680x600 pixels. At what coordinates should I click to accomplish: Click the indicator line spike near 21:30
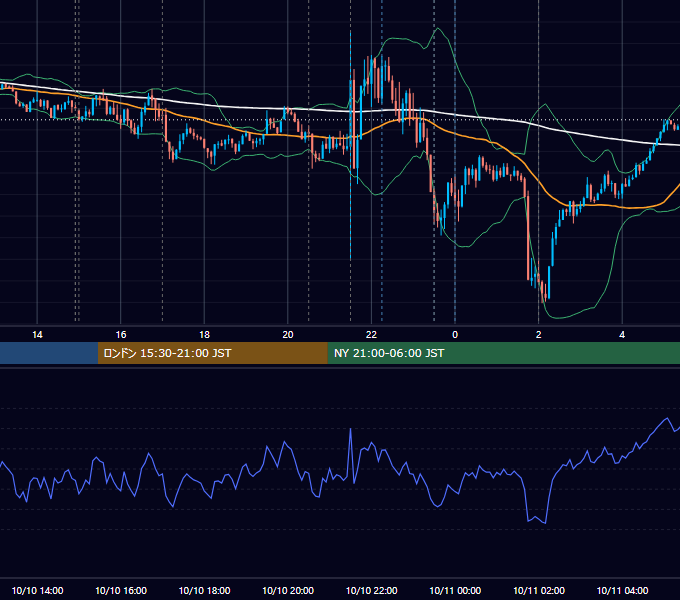(x=350, y=429)
